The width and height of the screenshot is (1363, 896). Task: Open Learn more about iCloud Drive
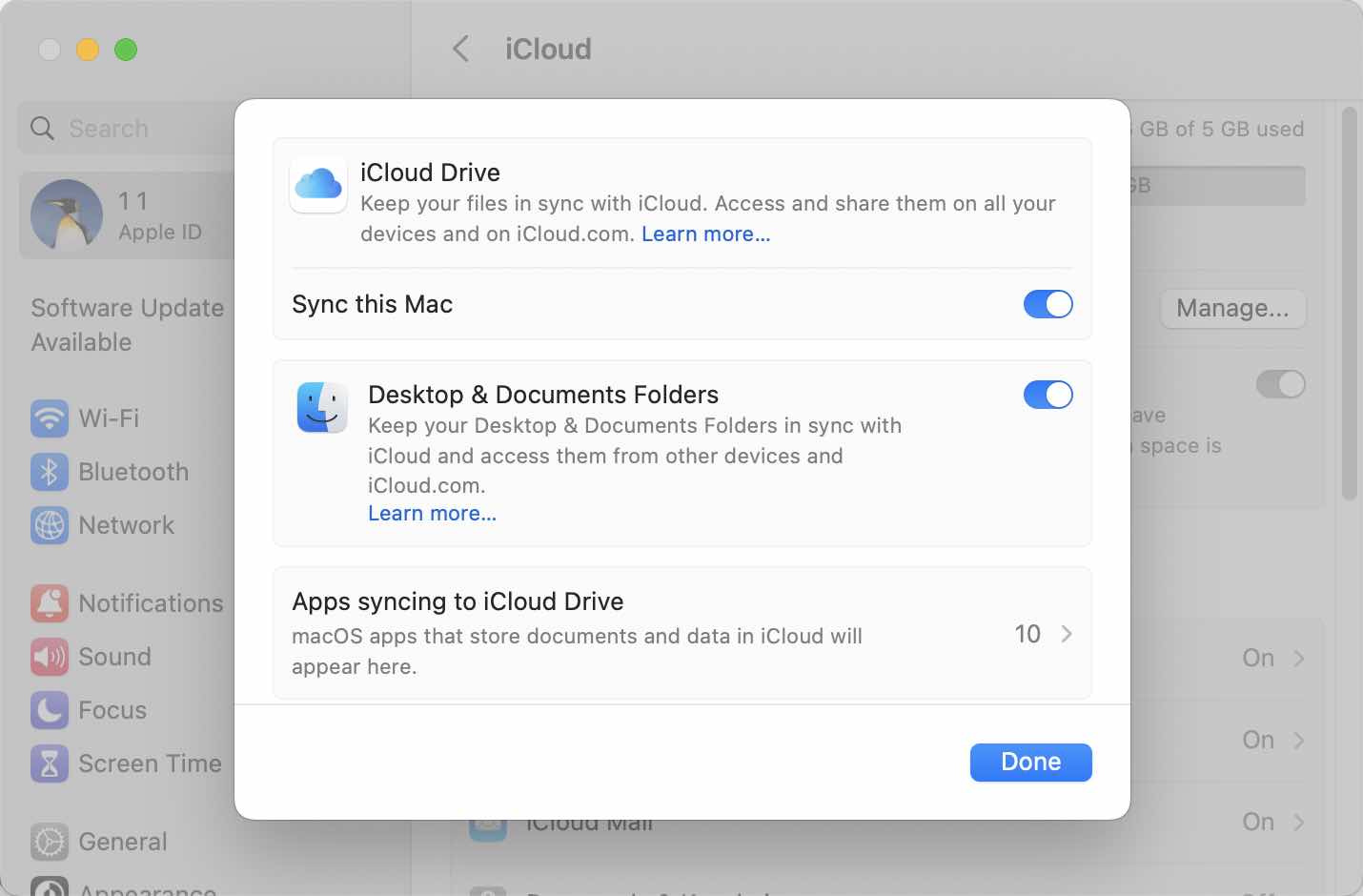705,234
